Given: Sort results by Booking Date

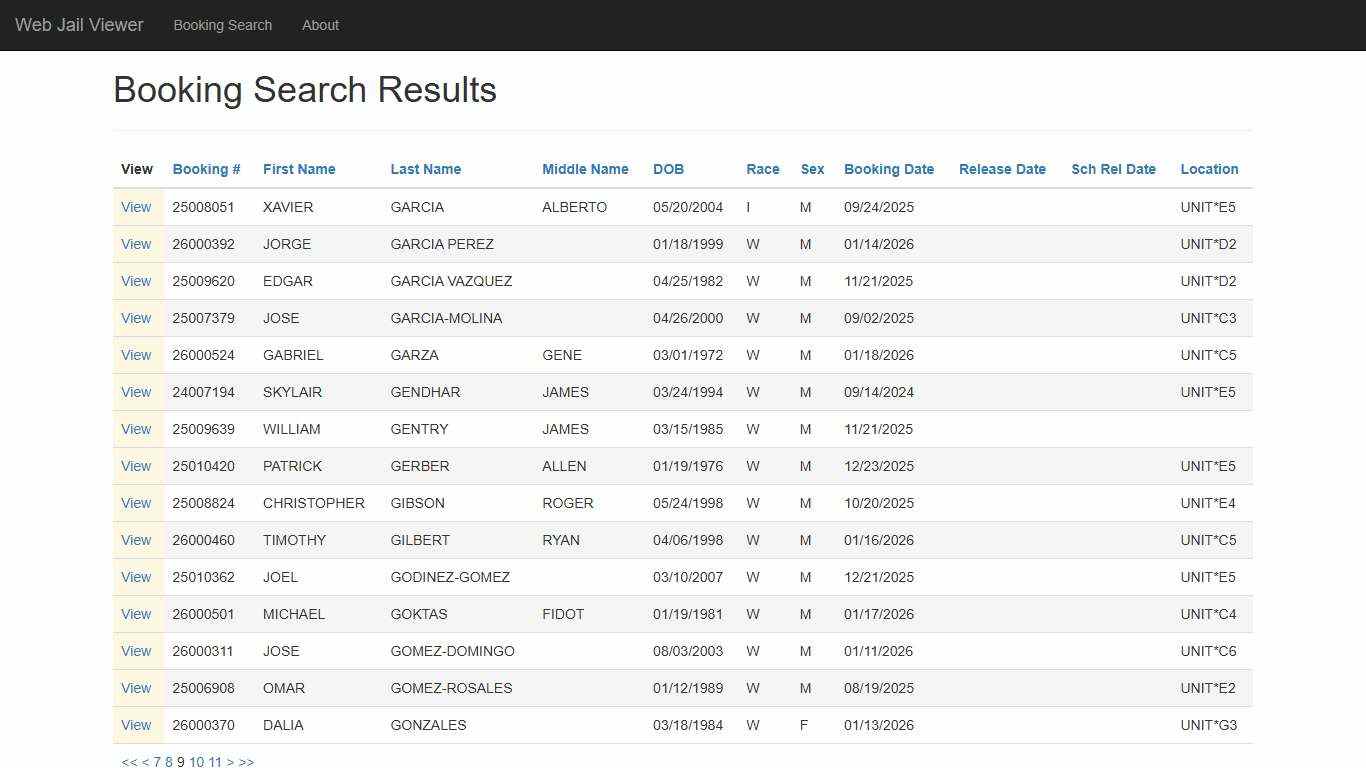Looking at the screenshot, I should [x=889, y=169].
